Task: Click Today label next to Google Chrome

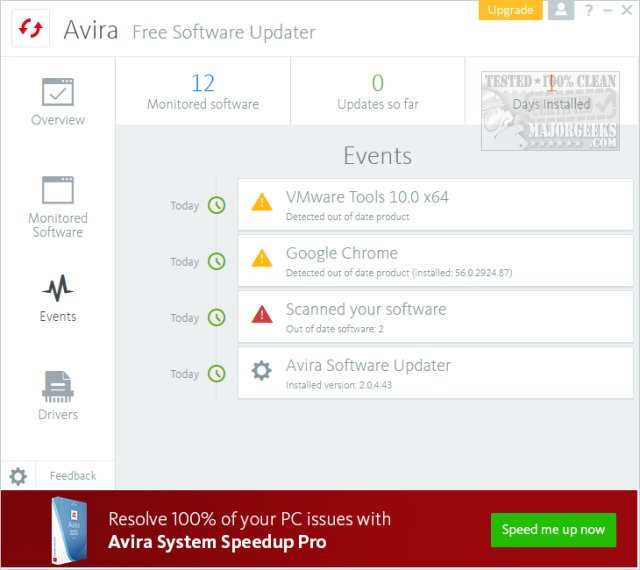Action: pyautogui.click(x=184, y=262)
